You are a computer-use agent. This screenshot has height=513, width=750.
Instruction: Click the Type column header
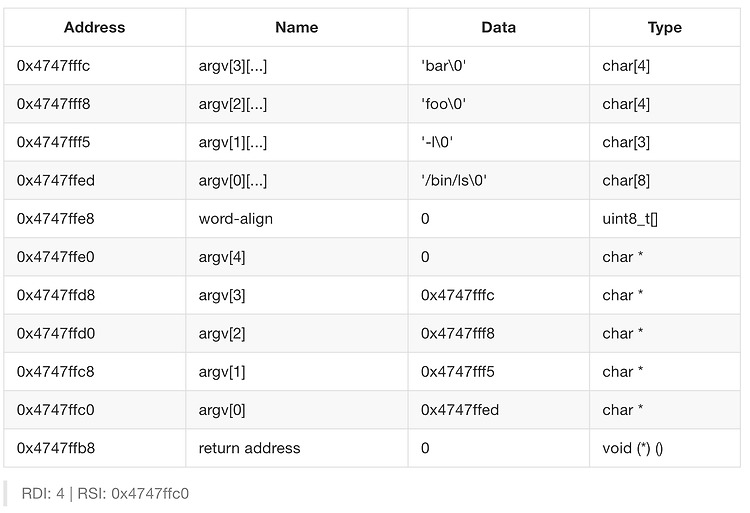(x=665, y=27)
